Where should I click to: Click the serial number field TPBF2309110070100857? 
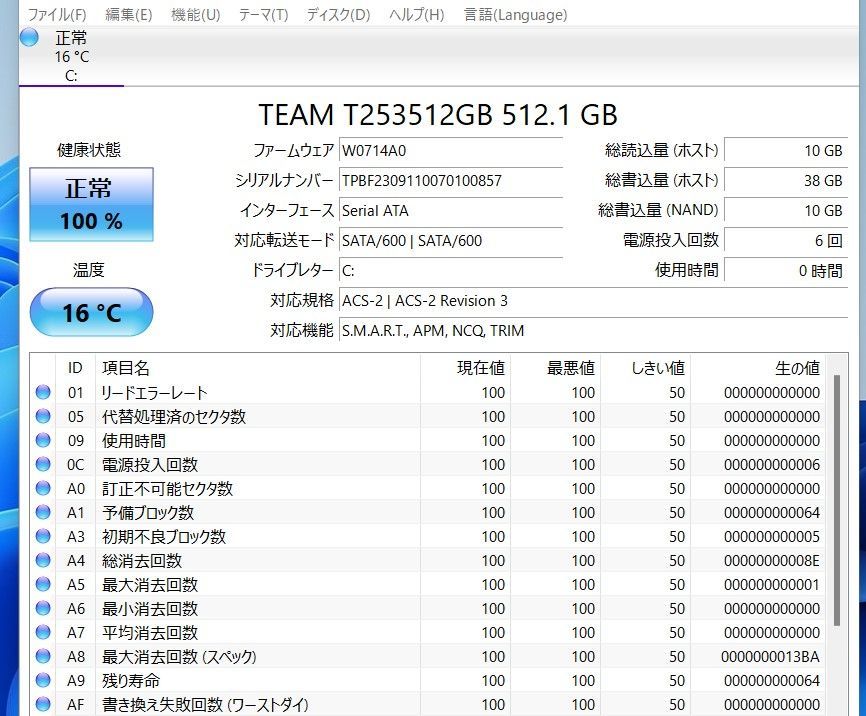tap(451, 180)
